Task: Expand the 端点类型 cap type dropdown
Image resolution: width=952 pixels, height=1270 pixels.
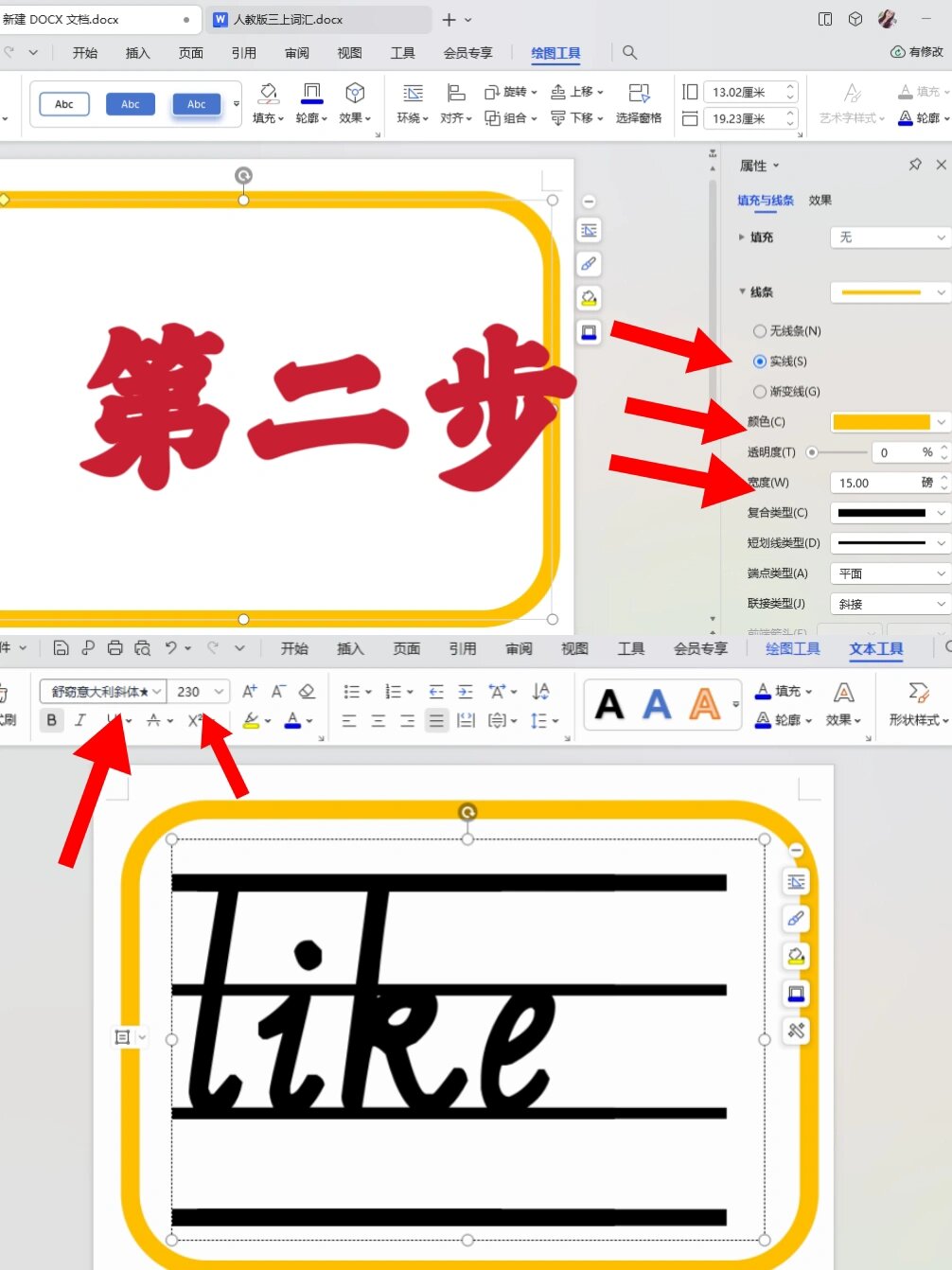Action: [x=890, y=573]
